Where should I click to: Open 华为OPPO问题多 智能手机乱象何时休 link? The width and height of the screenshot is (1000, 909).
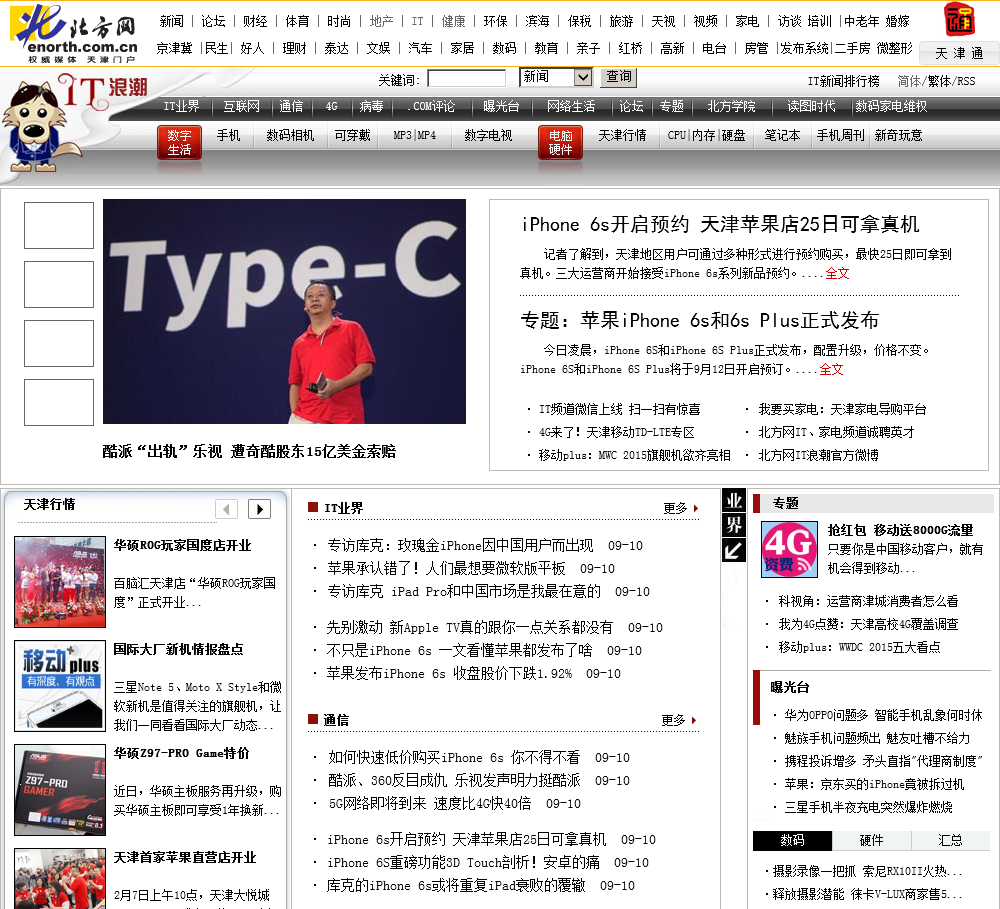click(x=883, y=716)
